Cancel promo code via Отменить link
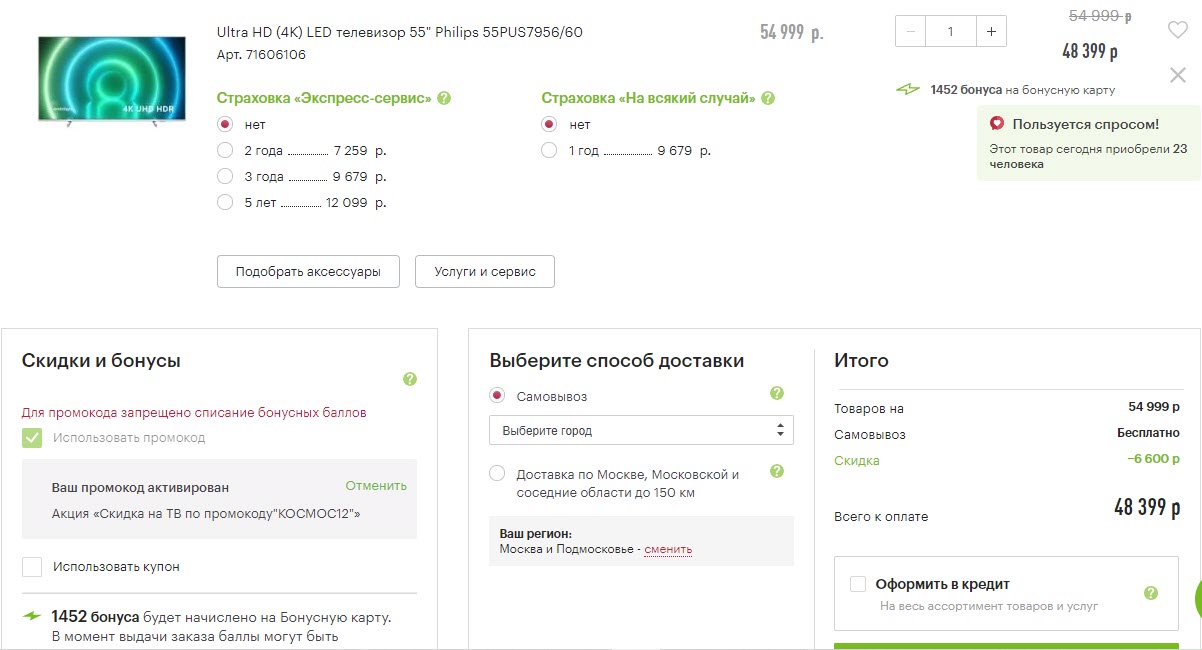 pos(376,485)
